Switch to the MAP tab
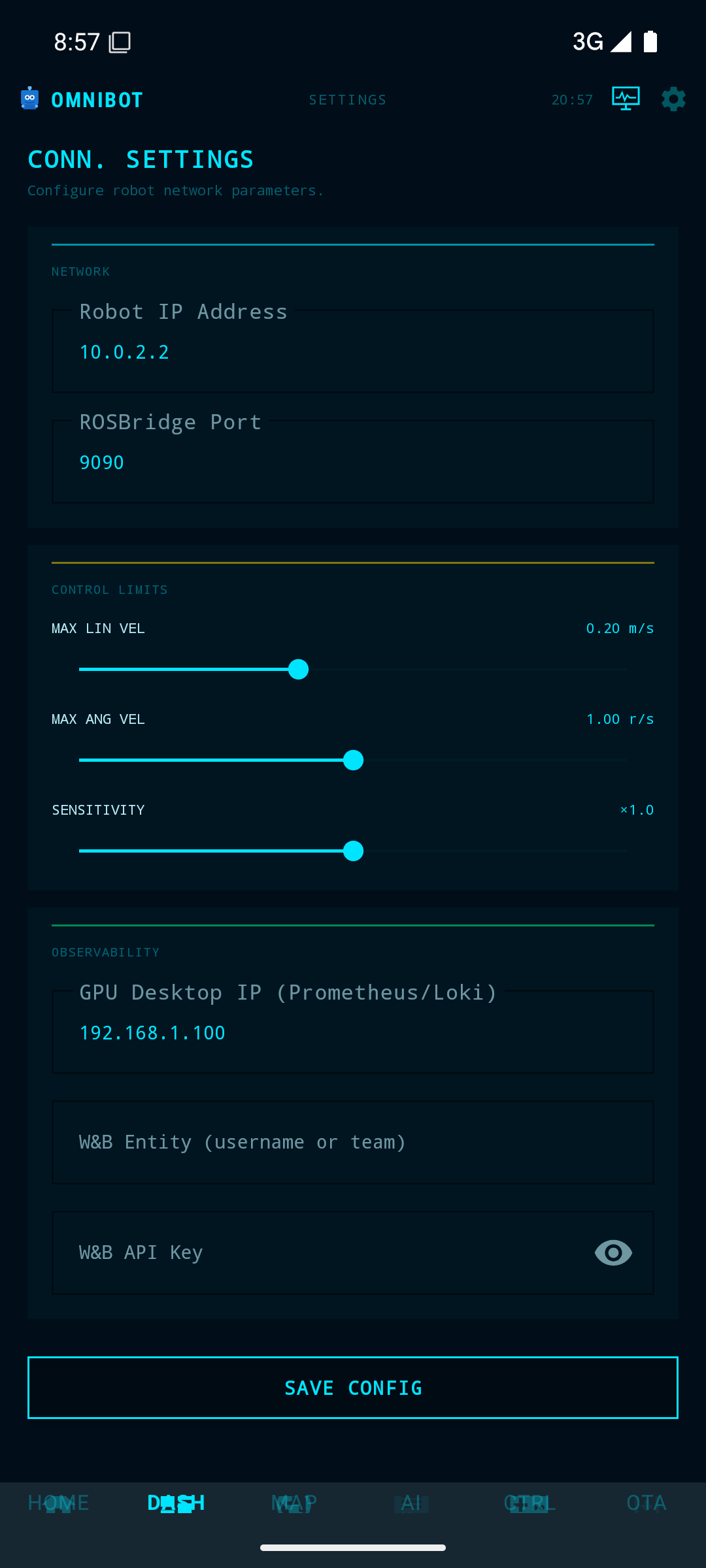This screenshot has width=706, height=1568. click(294, 1503)
